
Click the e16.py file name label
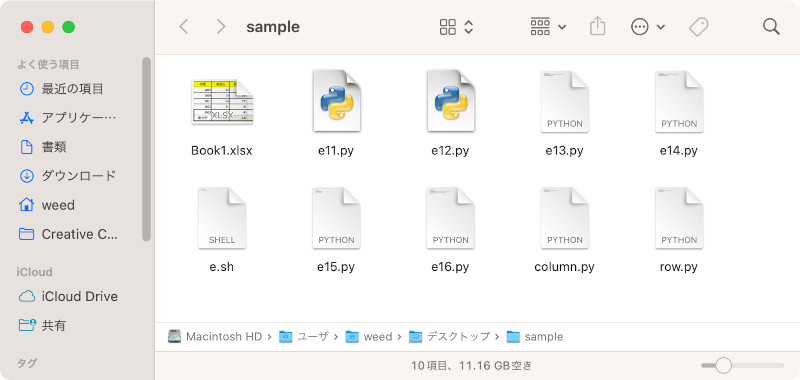[x=450, y=267]
